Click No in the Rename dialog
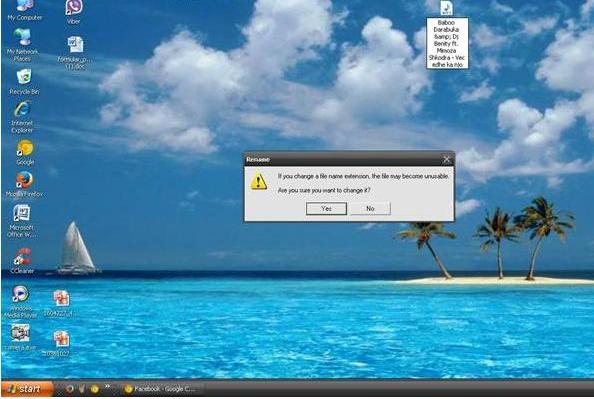 point(370,208)
